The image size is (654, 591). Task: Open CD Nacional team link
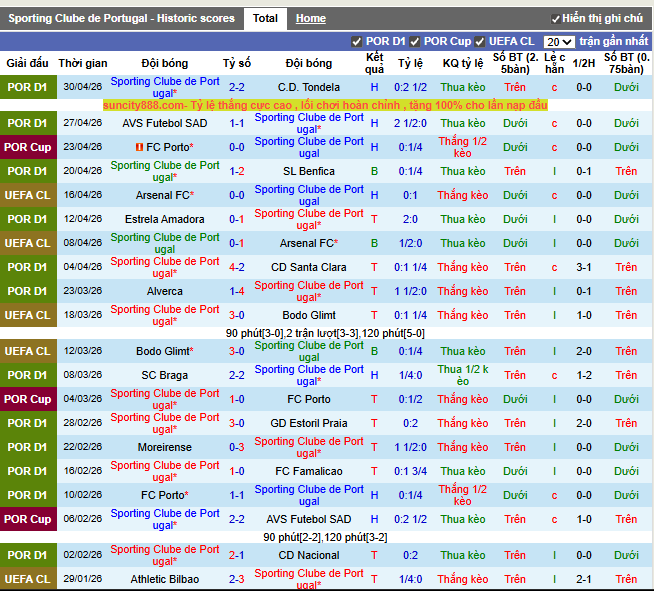pos(309,556)
